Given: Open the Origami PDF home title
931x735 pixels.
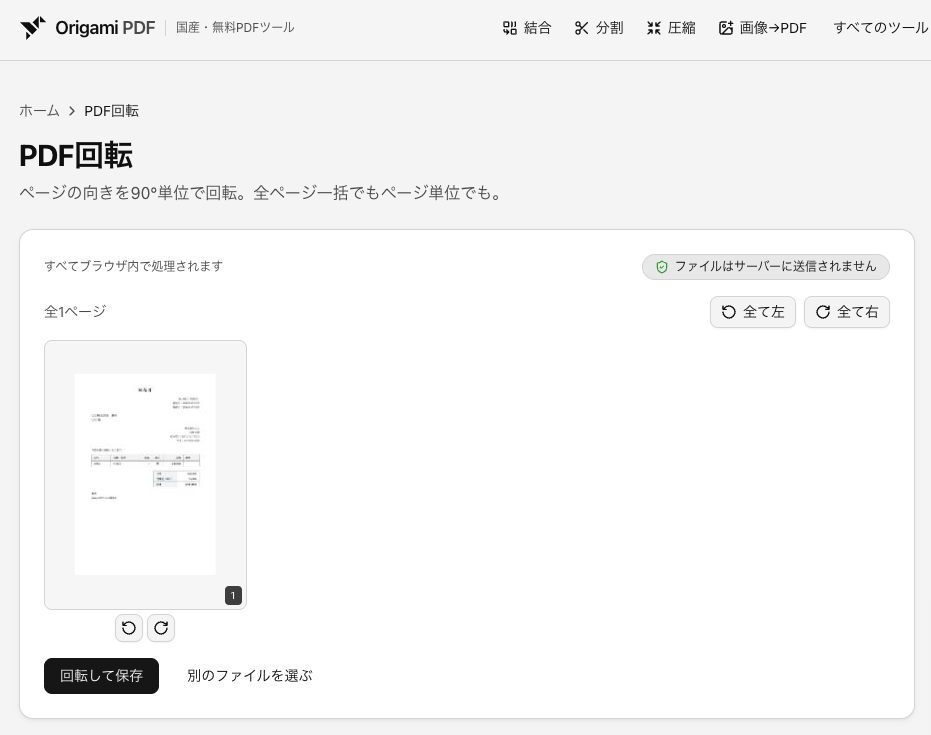Looking at the screenshot, I should (105, 28).
